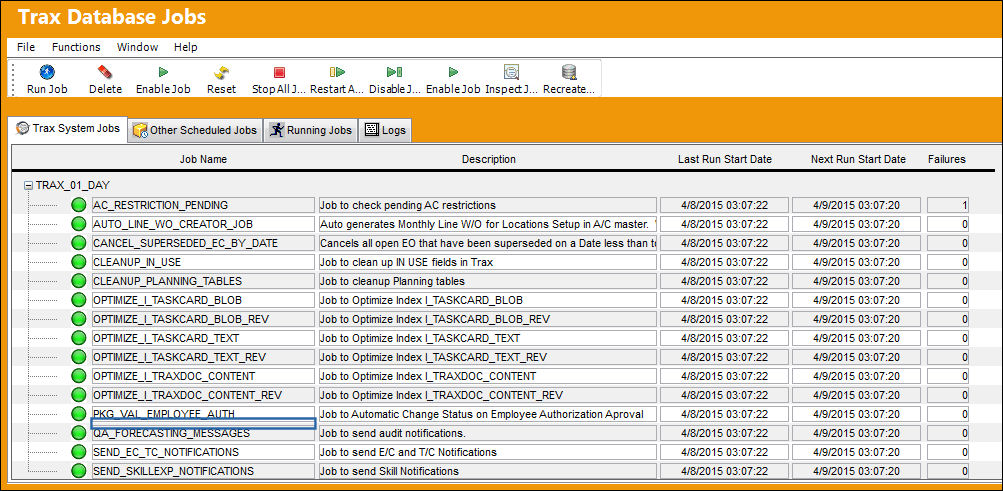The height and width of the screenshot is (491, 1003).
Task: Click green status icon for OPTIMIZE_I_TASKCARD_BLOB_REV
Action: point(79,319)
